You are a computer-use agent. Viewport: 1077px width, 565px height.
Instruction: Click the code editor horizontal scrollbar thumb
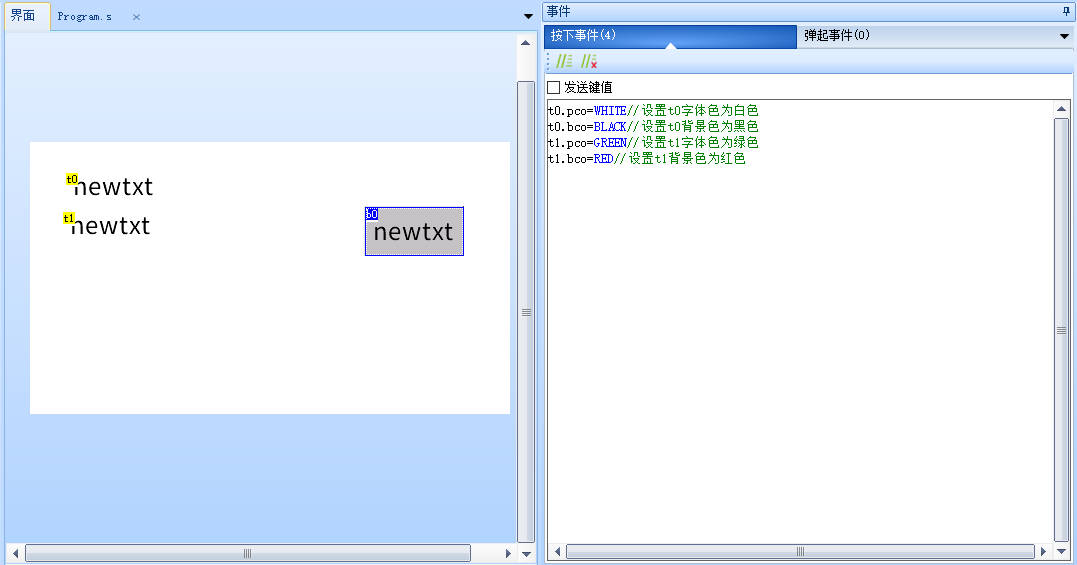pyautogui.click(x=800, y=552)
